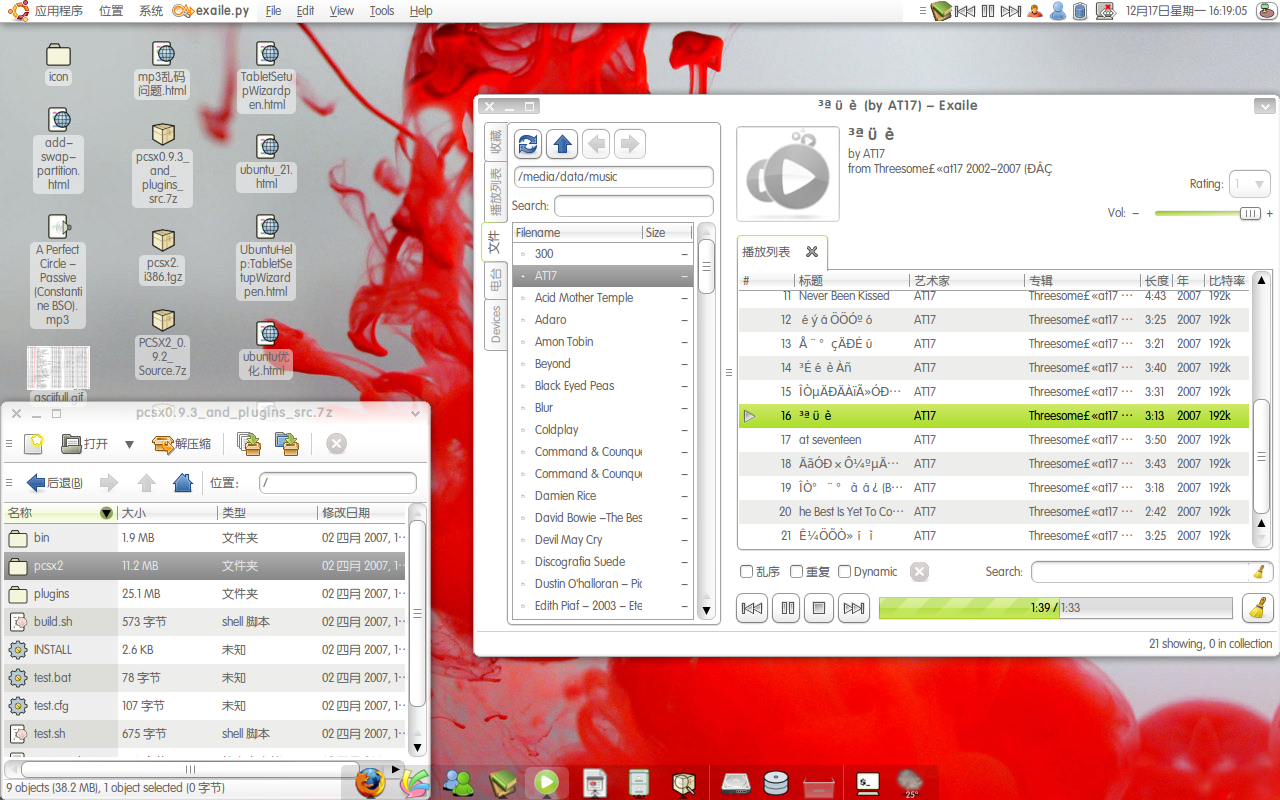
Task: Clear the playlist search with small broom
Action: pyautogui.click(x=1259, y=572)
